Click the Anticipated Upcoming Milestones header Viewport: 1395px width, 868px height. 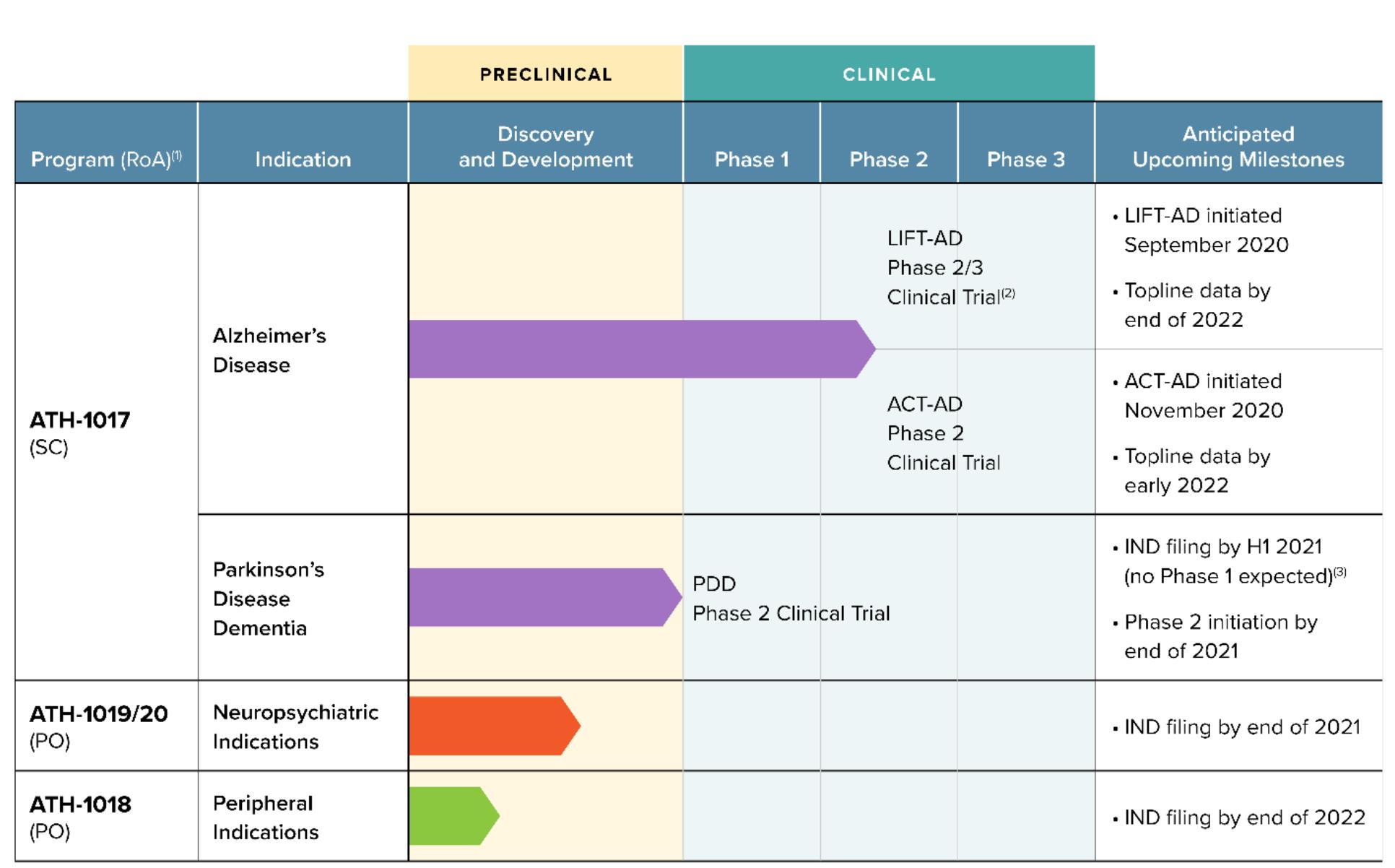coord(1238,147)
